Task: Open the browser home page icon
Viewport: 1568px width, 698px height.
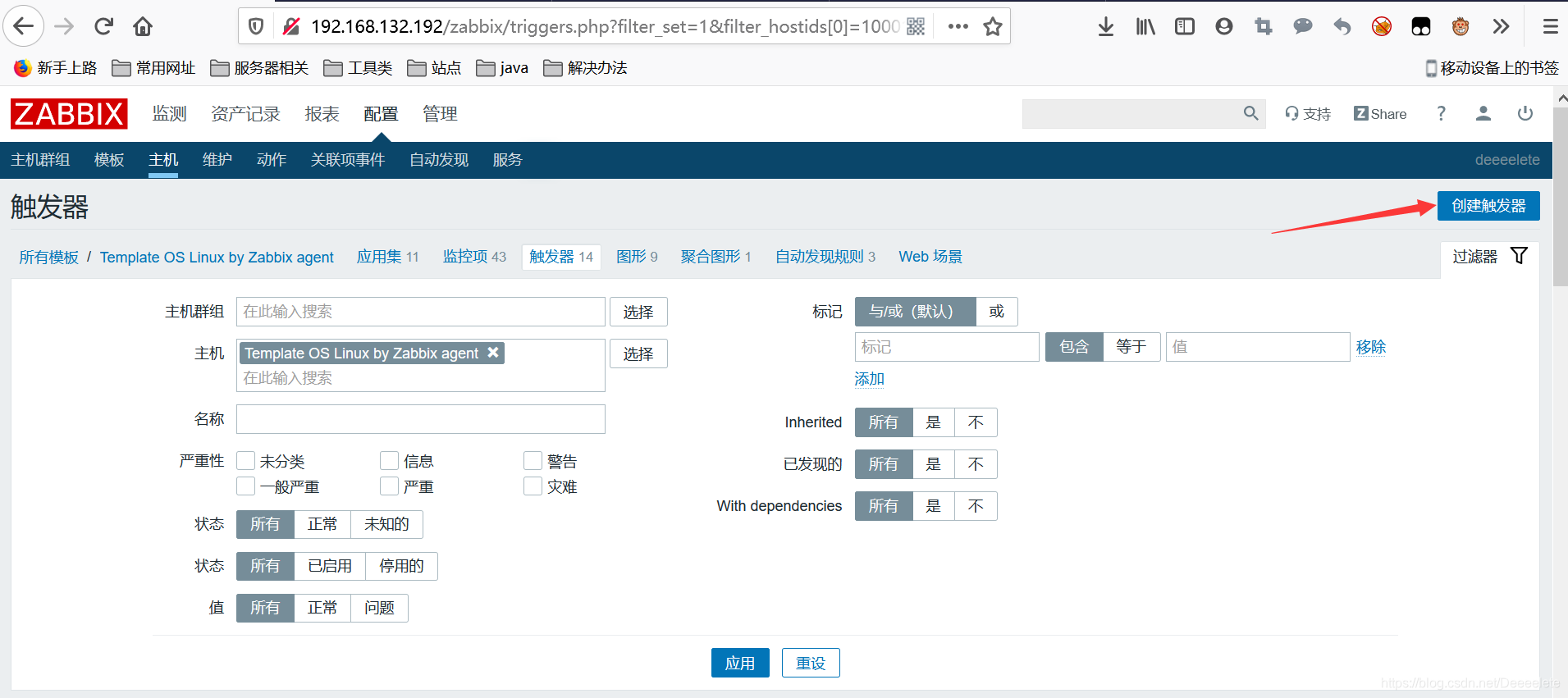Action: [143, 26]
